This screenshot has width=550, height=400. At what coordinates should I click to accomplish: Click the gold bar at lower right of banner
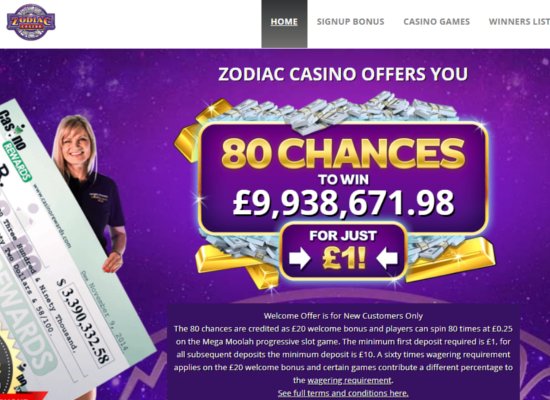(x=452, y=259)
